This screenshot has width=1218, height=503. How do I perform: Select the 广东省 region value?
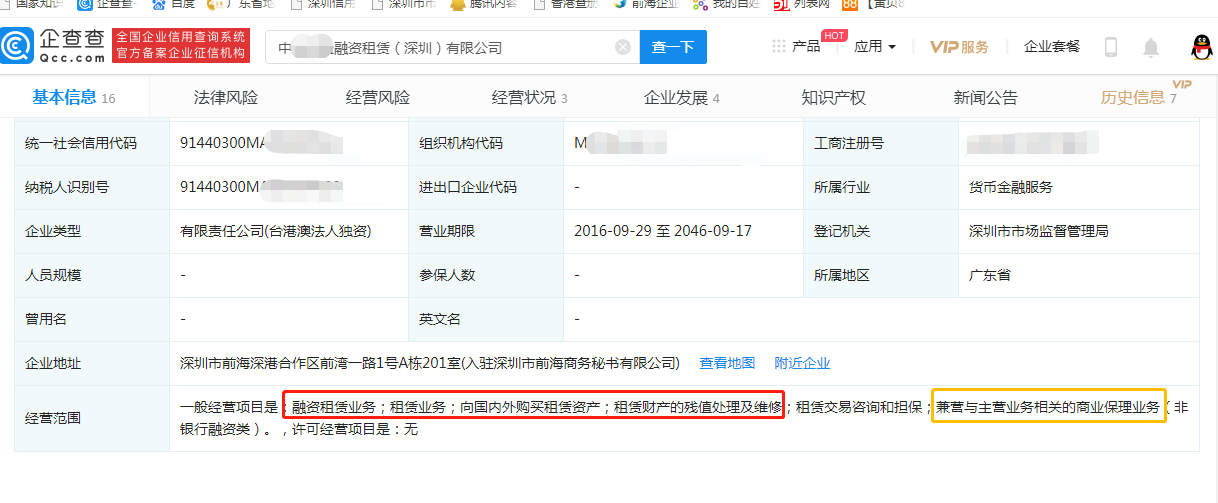990,275
